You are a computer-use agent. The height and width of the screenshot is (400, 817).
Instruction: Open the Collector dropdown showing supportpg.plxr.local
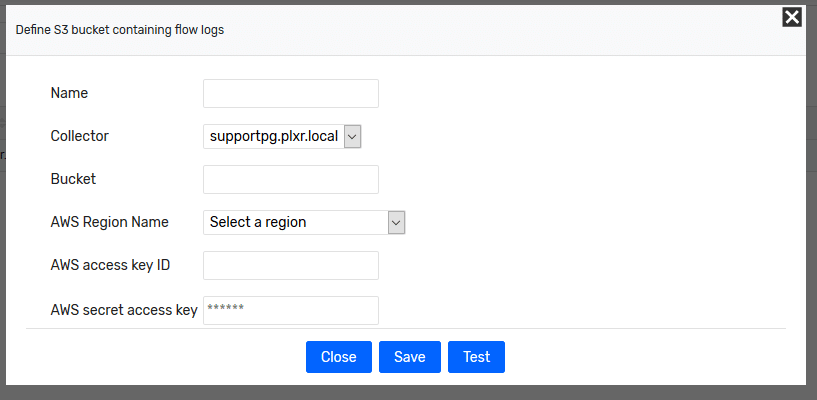pos(282,136)
